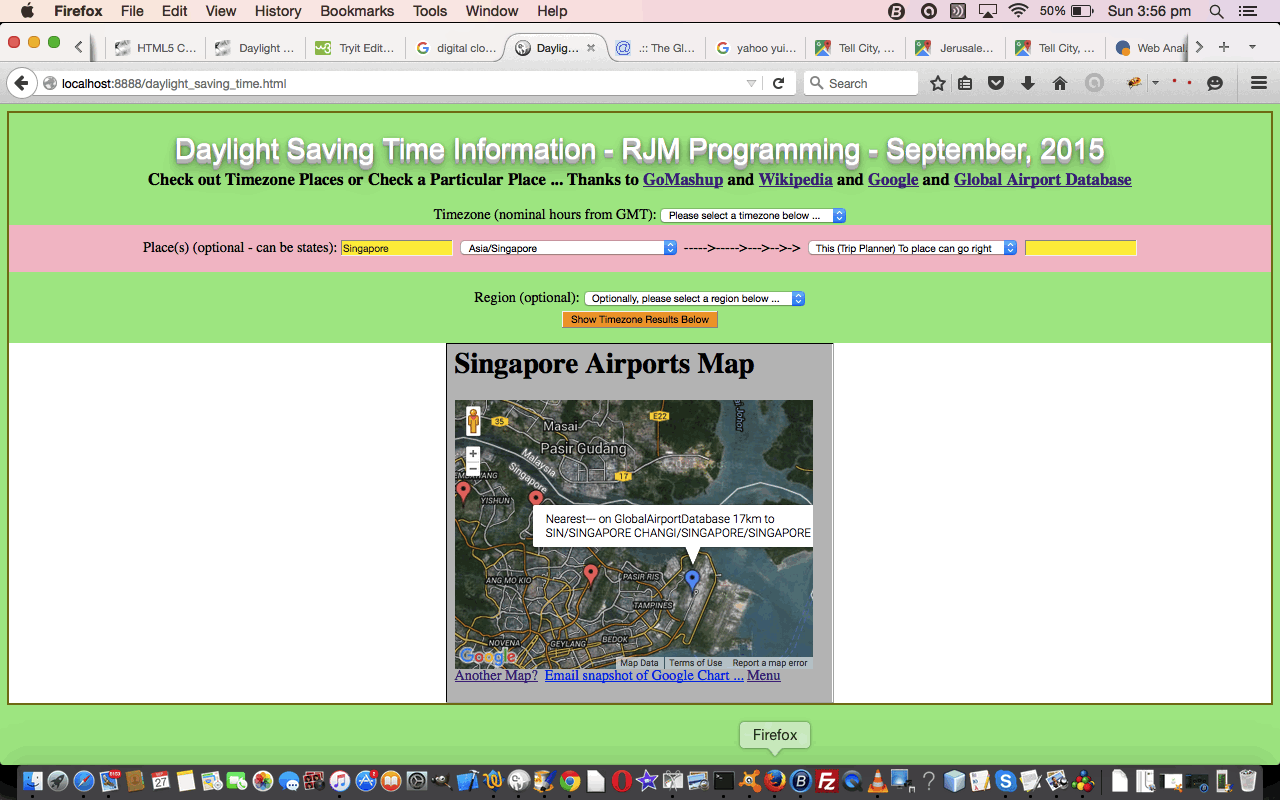Save page to Pocket icon
This screenshot has width=1280, height=800.
(996, 84)
